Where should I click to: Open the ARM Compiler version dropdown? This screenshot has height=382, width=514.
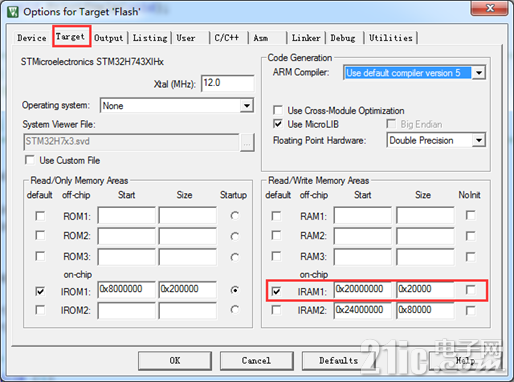479,73
